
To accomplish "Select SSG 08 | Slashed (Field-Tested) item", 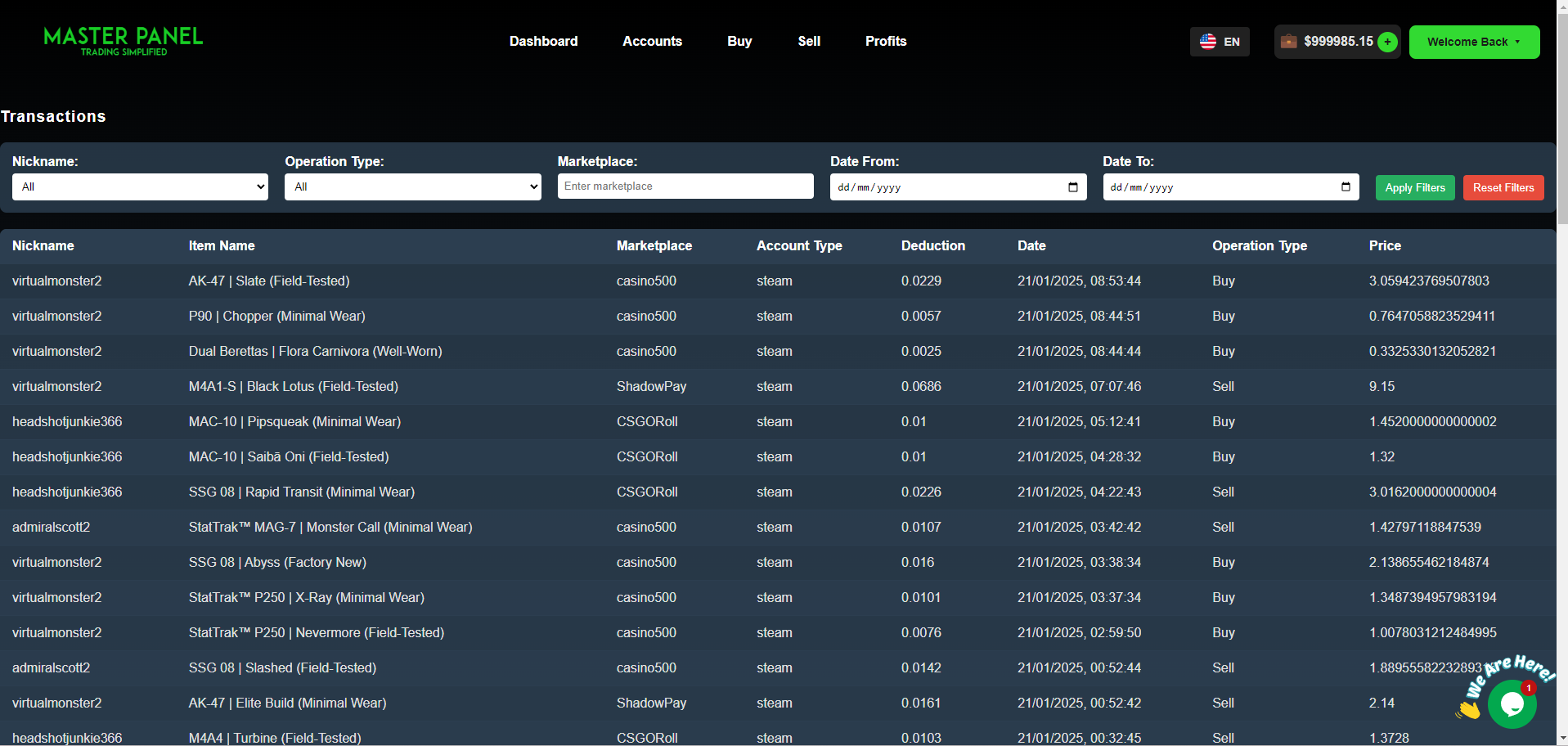I will point(283,667).
